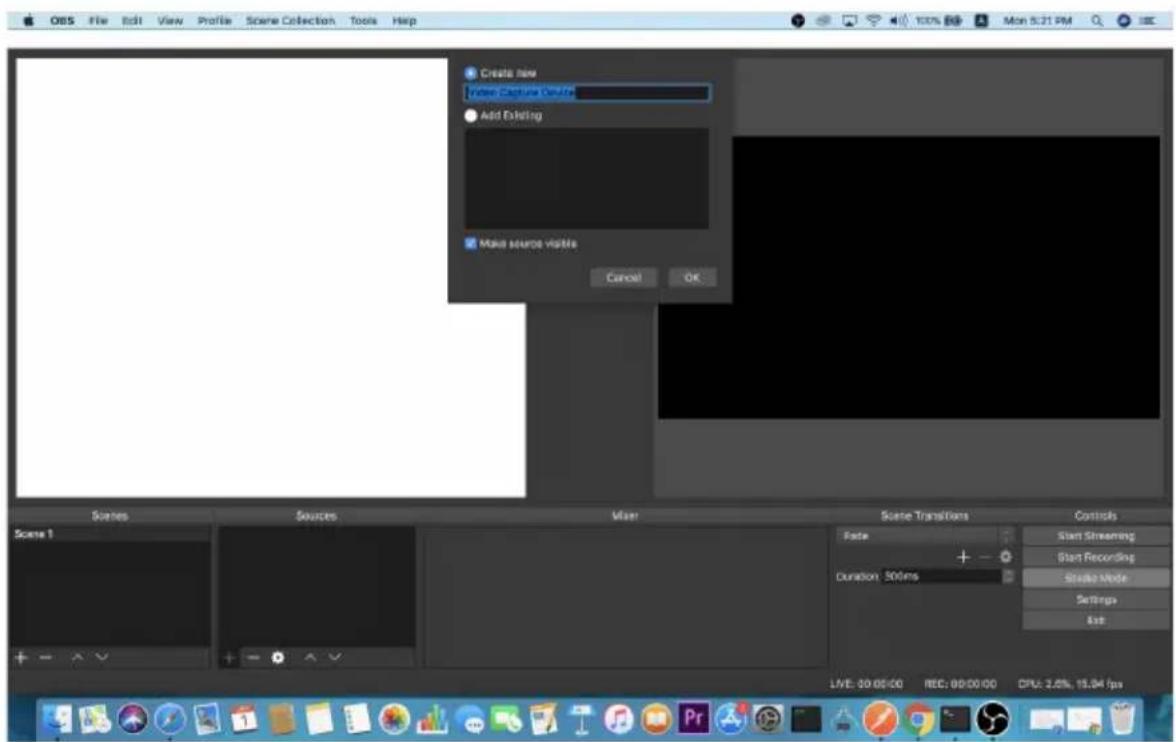Add a source with Sources plus icon
The height and width of the screenshot is (742, 1176).
coord(229,658)
